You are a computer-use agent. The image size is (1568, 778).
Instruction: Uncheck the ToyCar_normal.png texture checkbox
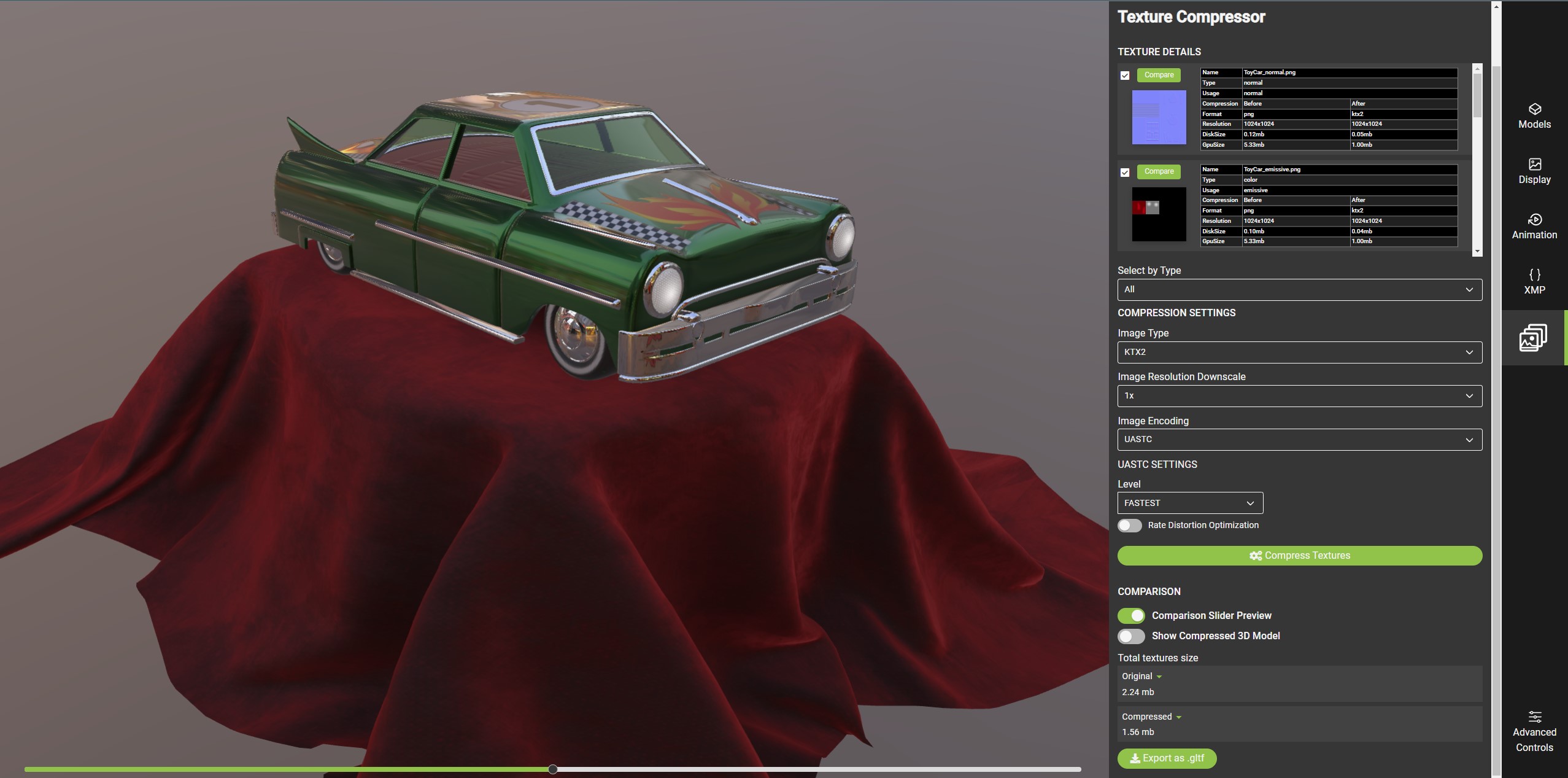pos(1125,76)
